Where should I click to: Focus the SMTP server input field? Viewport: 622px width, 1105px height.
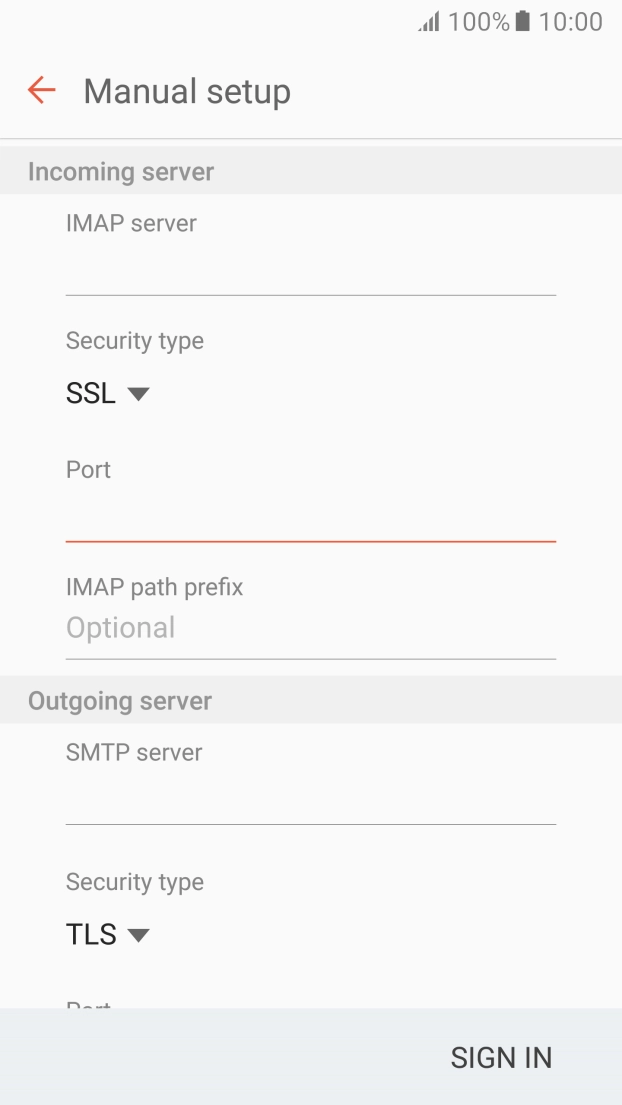pyautogui.click(x=310, y=800)
